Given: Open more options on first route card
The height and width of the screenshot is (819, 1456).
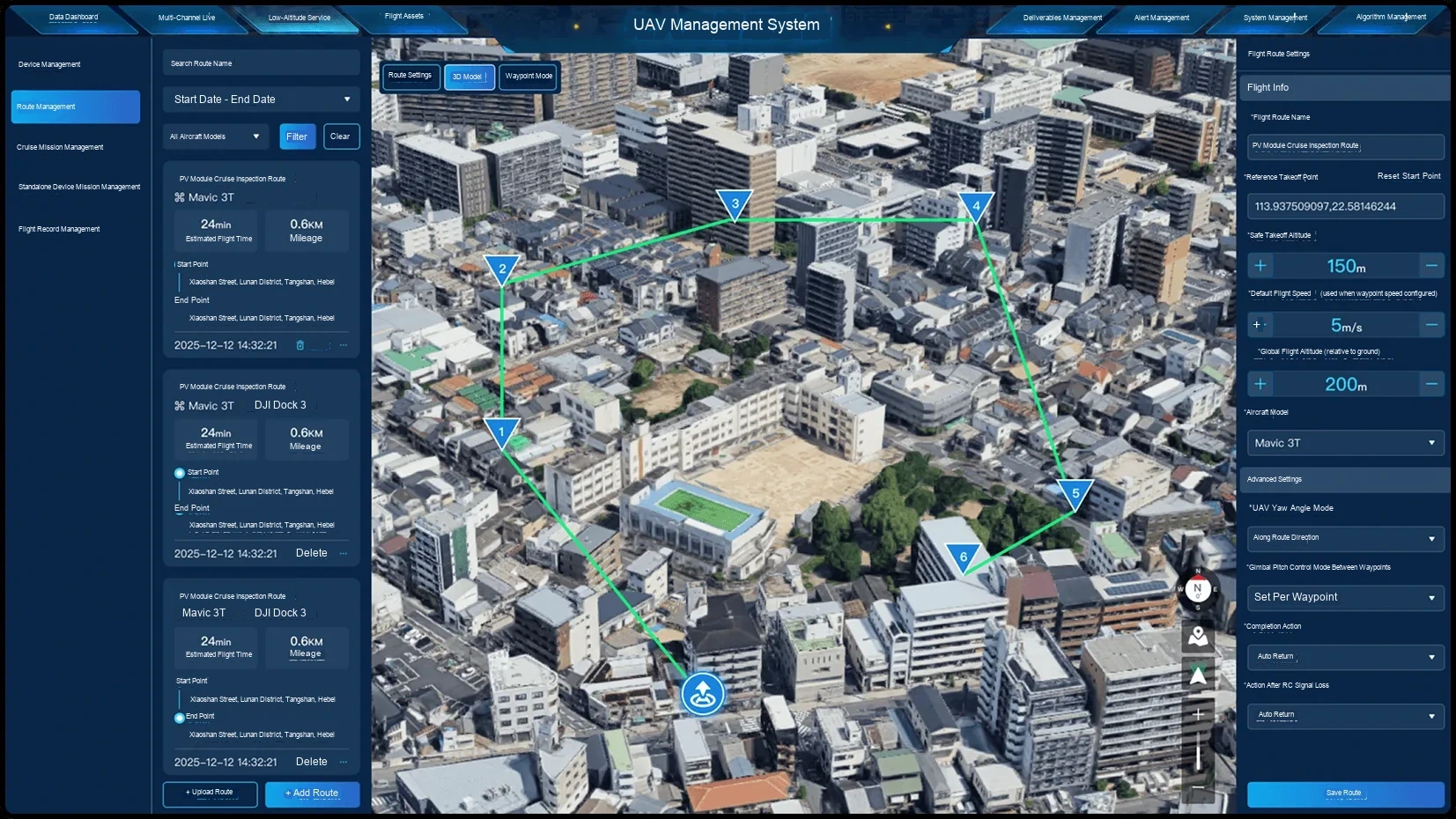Looking at the screenshot, I should click(344, 345).
